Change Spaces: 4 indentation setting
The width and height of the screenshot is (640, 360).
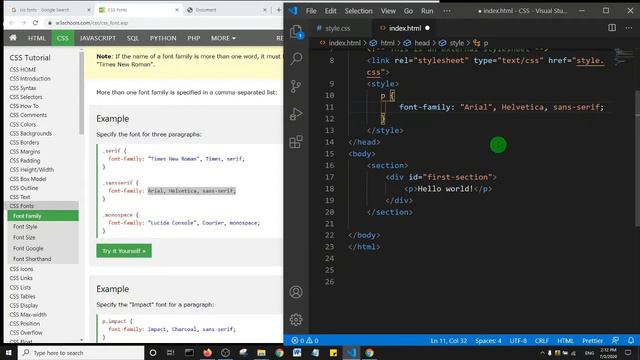(x=488, y=340)
